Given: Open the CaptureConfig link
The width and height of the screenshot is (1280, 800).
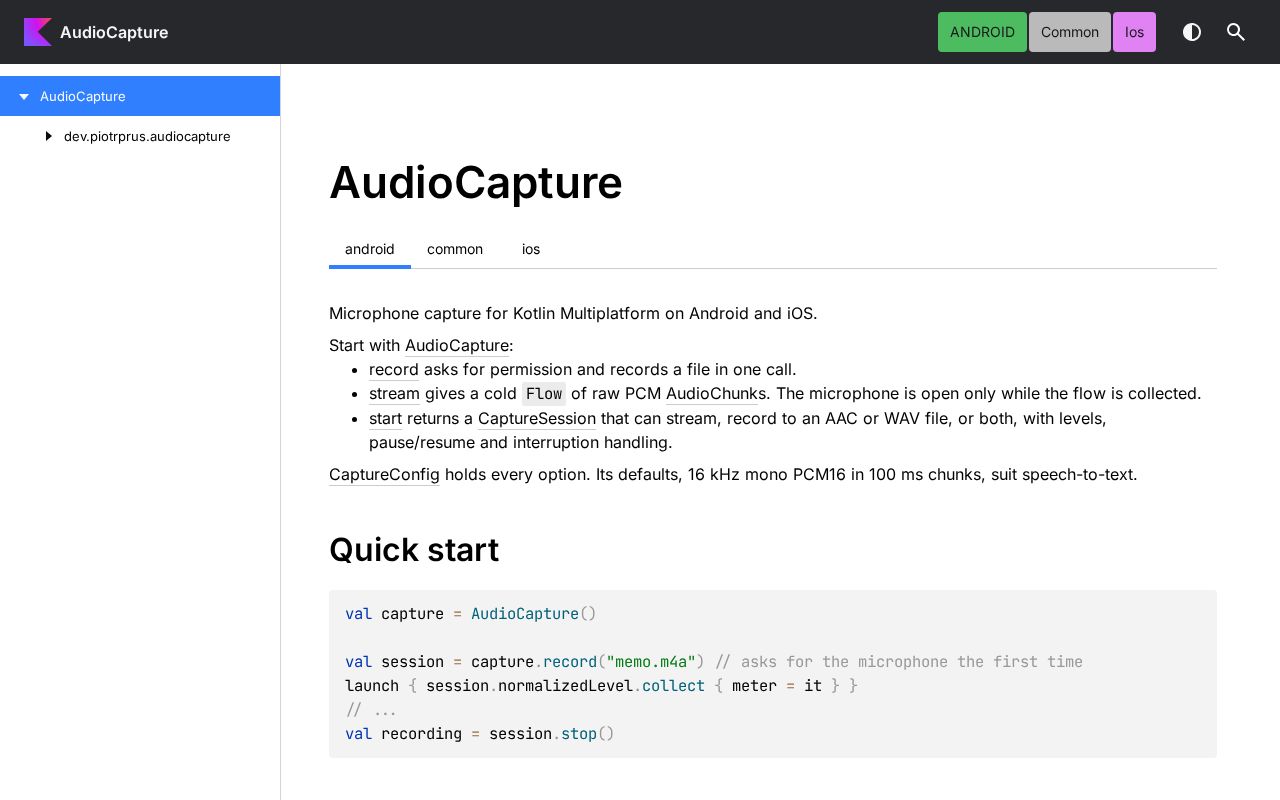Looking at the screenshot, I should click(384, 474).
